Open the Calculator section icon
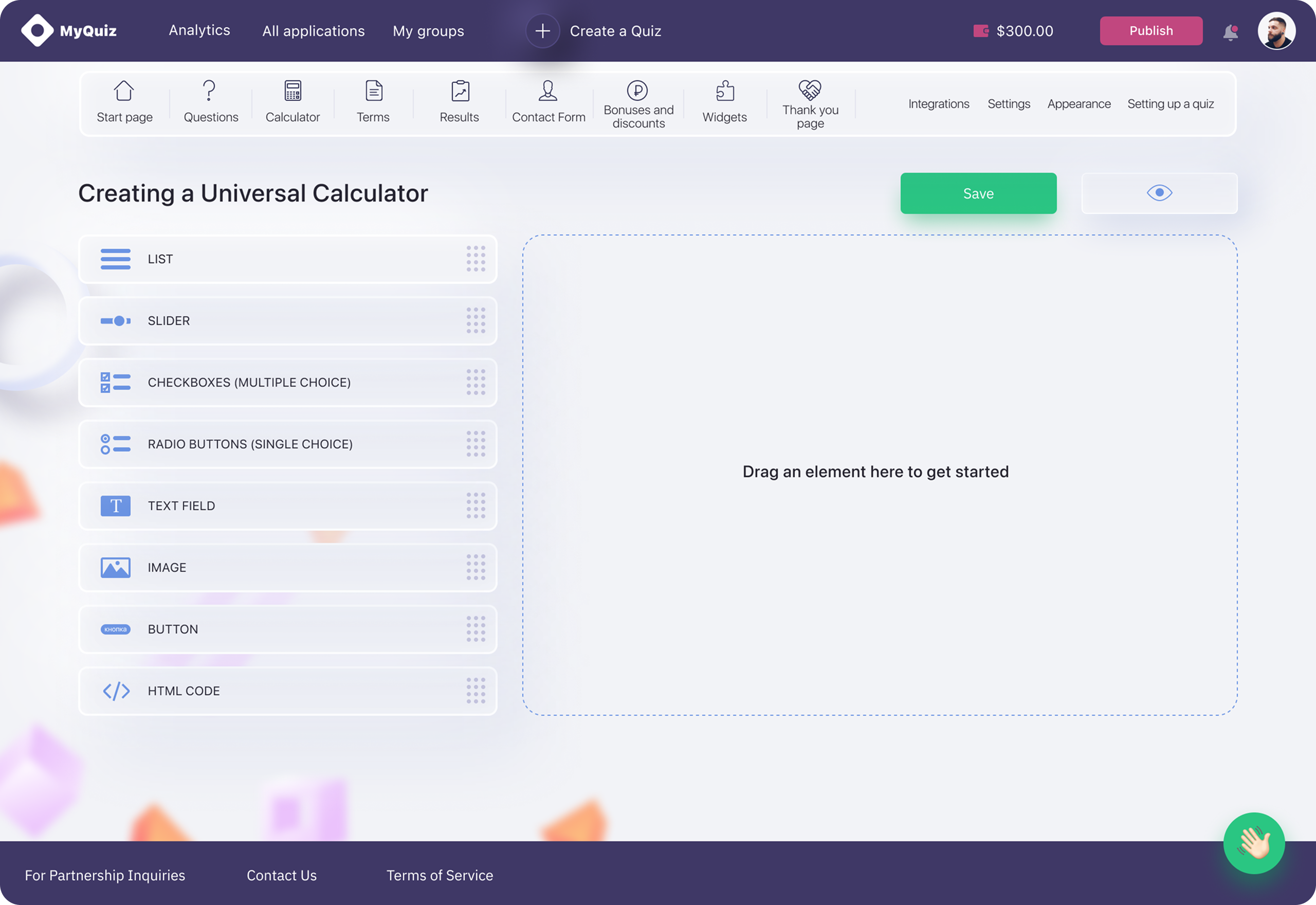This screenshot has width=1316, height=905. 293,90
